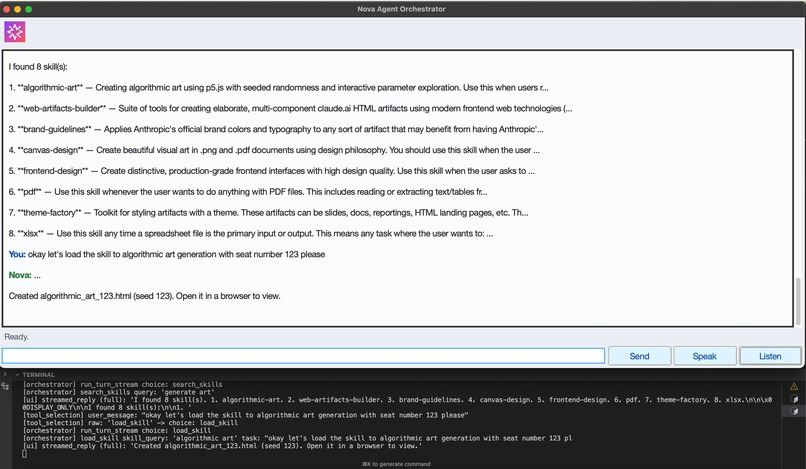Screen dimensions: 806x469
Task: Click the Nova starburst logo icon
Action: pyautogui.click(x=15, y=32)
